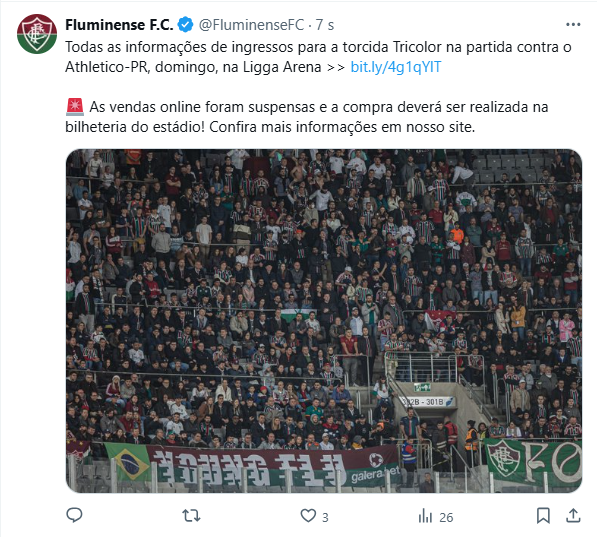
Task: Expand the three-dot more options menu
Action: [x=573, y=25]
